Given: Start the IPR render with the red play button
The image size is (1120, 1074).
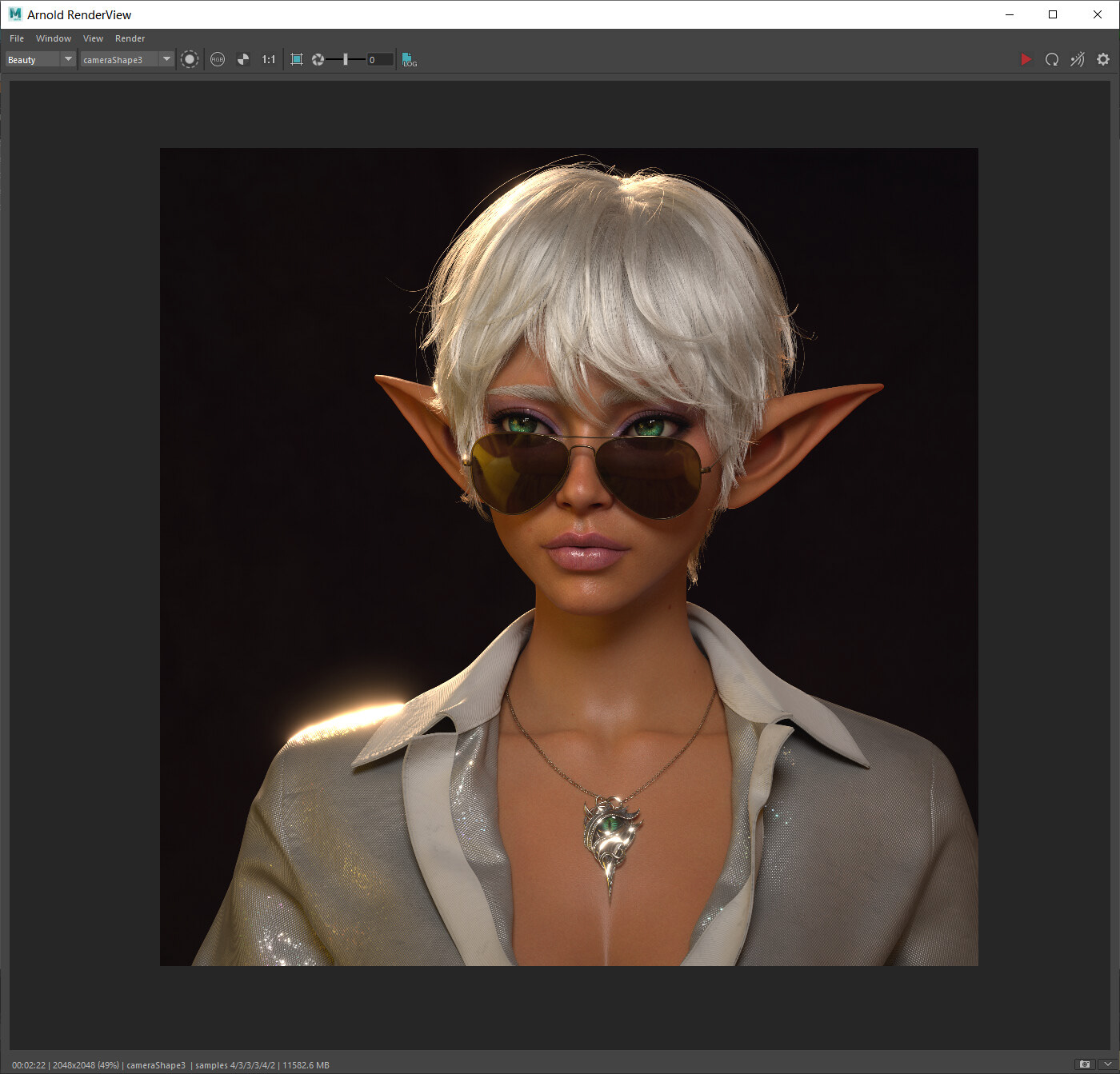Looking at the screenshot, I should pyautogui.click(x=1026, y=59).
